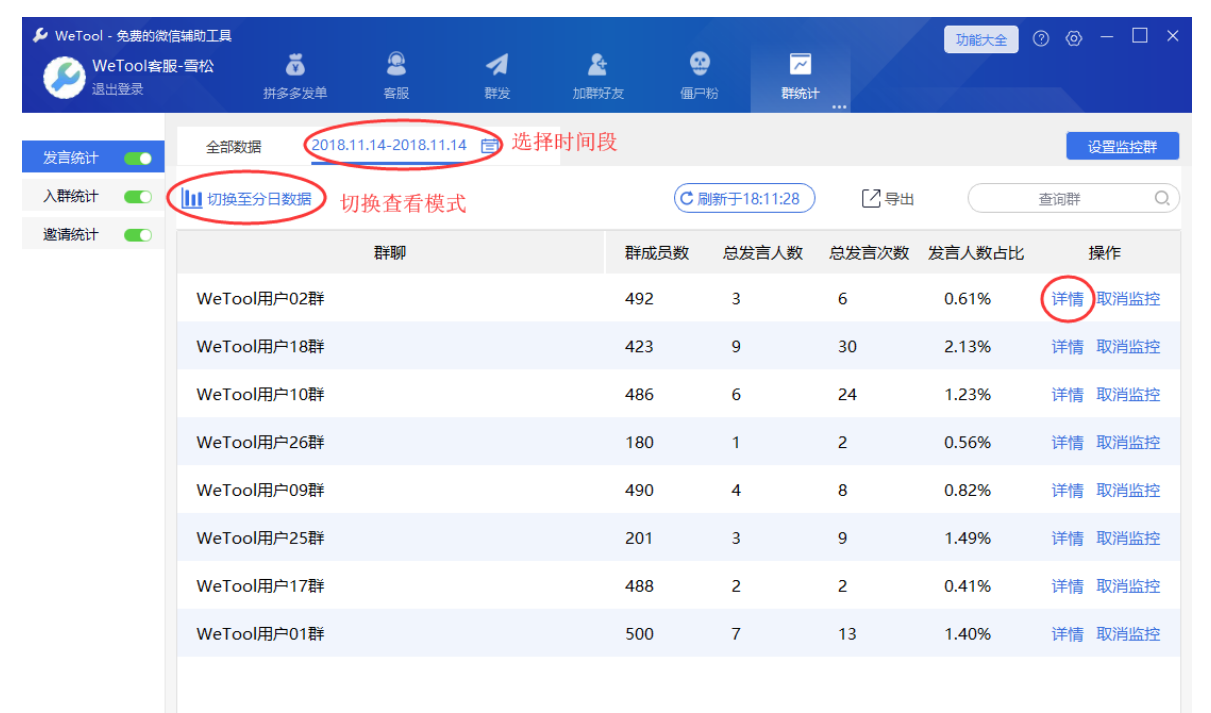Toggle the 入群统计 switch
The width and height of the screenshot is (1211, 713).
[138, 197]
